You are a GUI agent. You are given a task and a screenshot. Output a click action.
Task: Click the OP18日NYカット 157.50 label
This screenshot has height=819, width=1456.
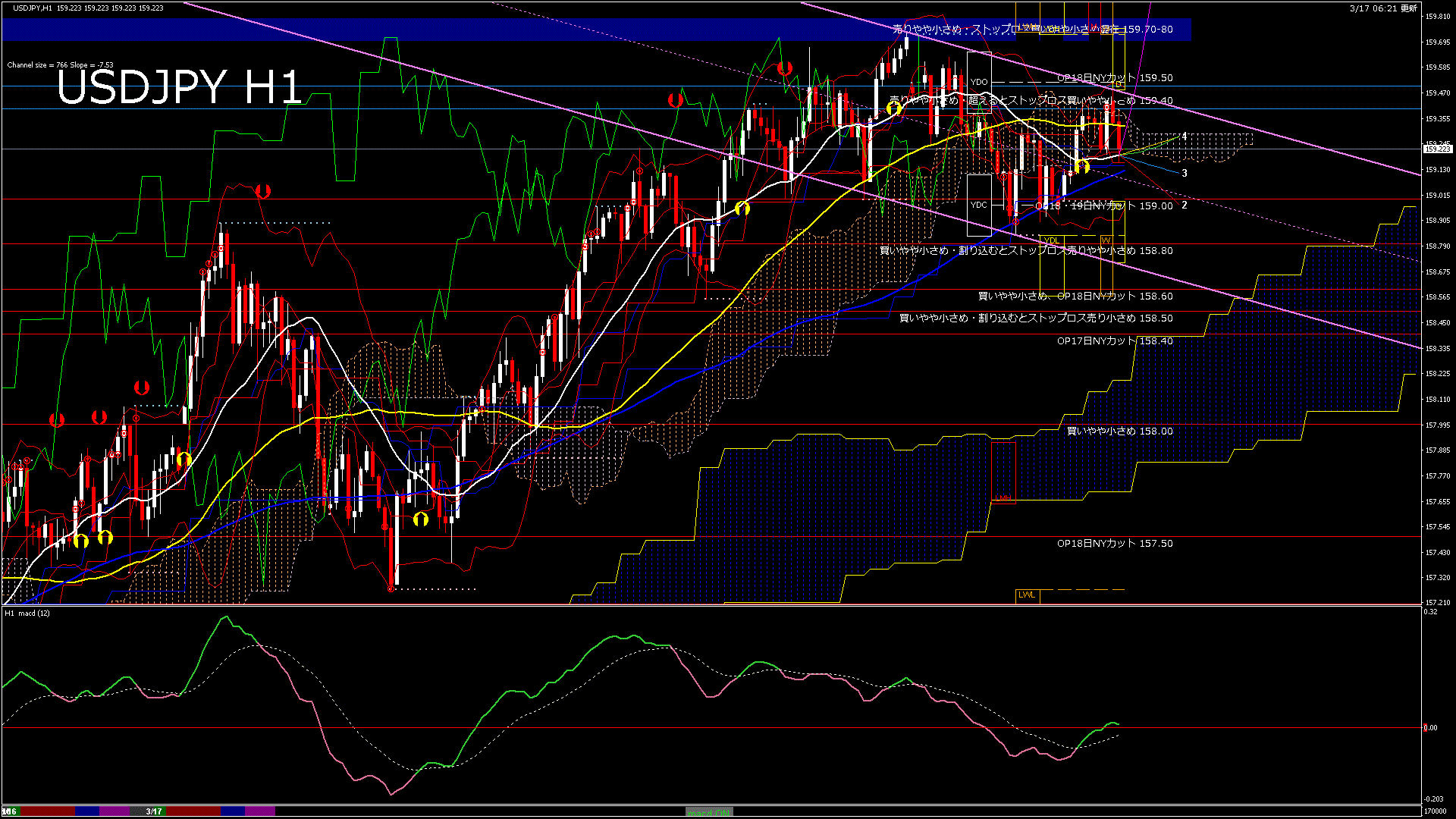(1114, 544)
